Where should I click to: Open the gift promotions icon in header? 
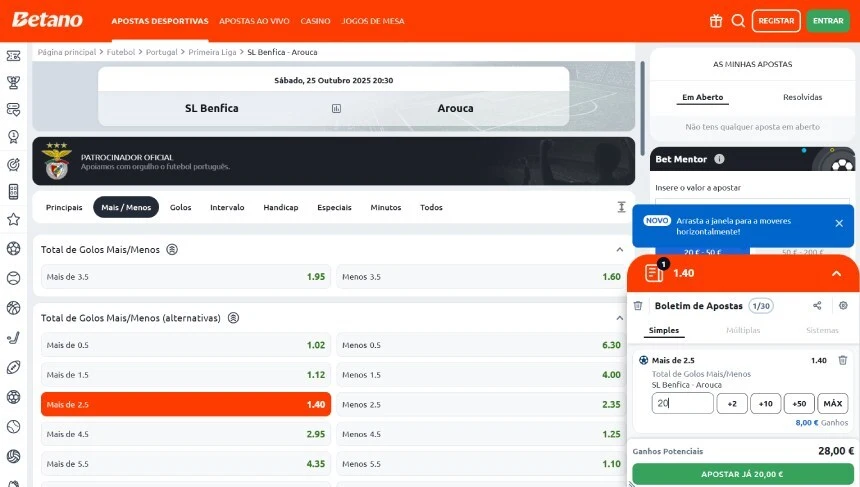tap(716, 20)
